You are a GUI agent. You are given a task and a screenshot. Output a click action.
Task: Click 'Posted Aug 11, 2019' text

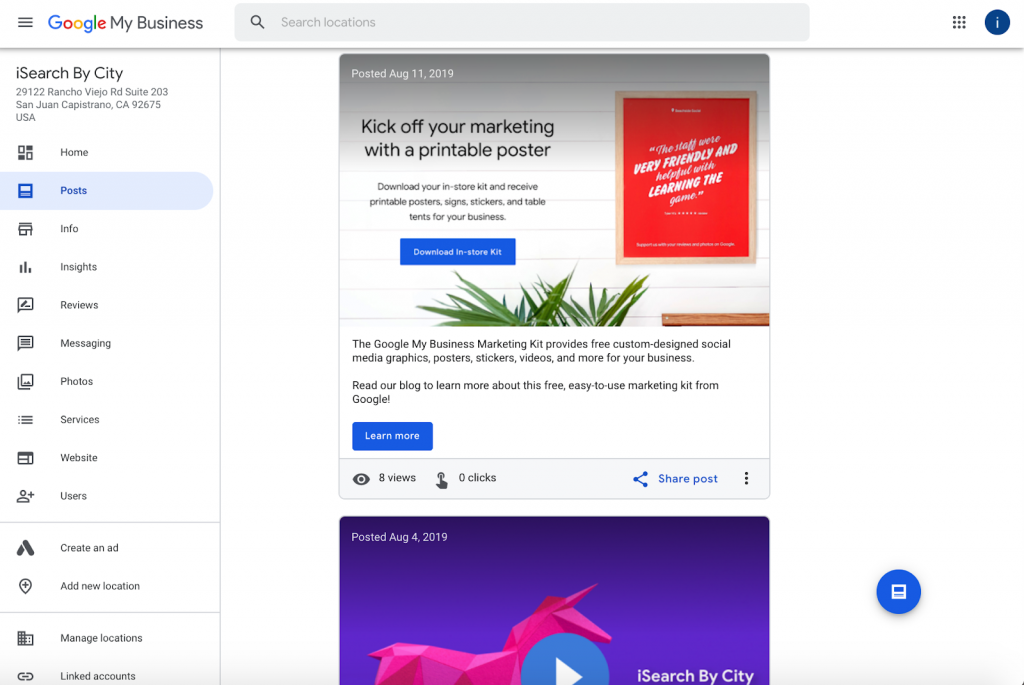402,74
